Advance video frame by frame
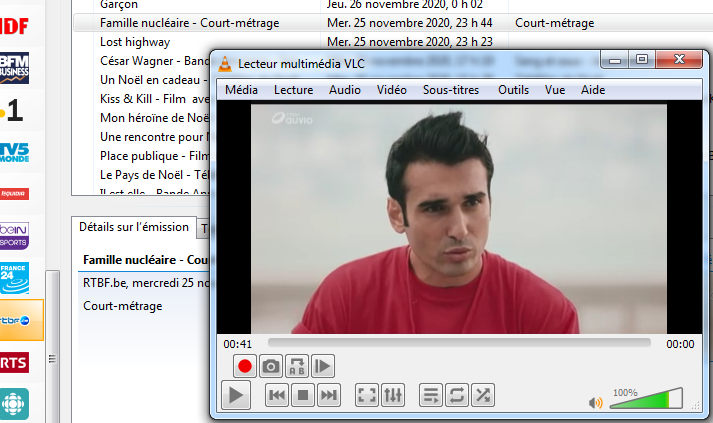 pyautogui.click(x=323, y=366)
